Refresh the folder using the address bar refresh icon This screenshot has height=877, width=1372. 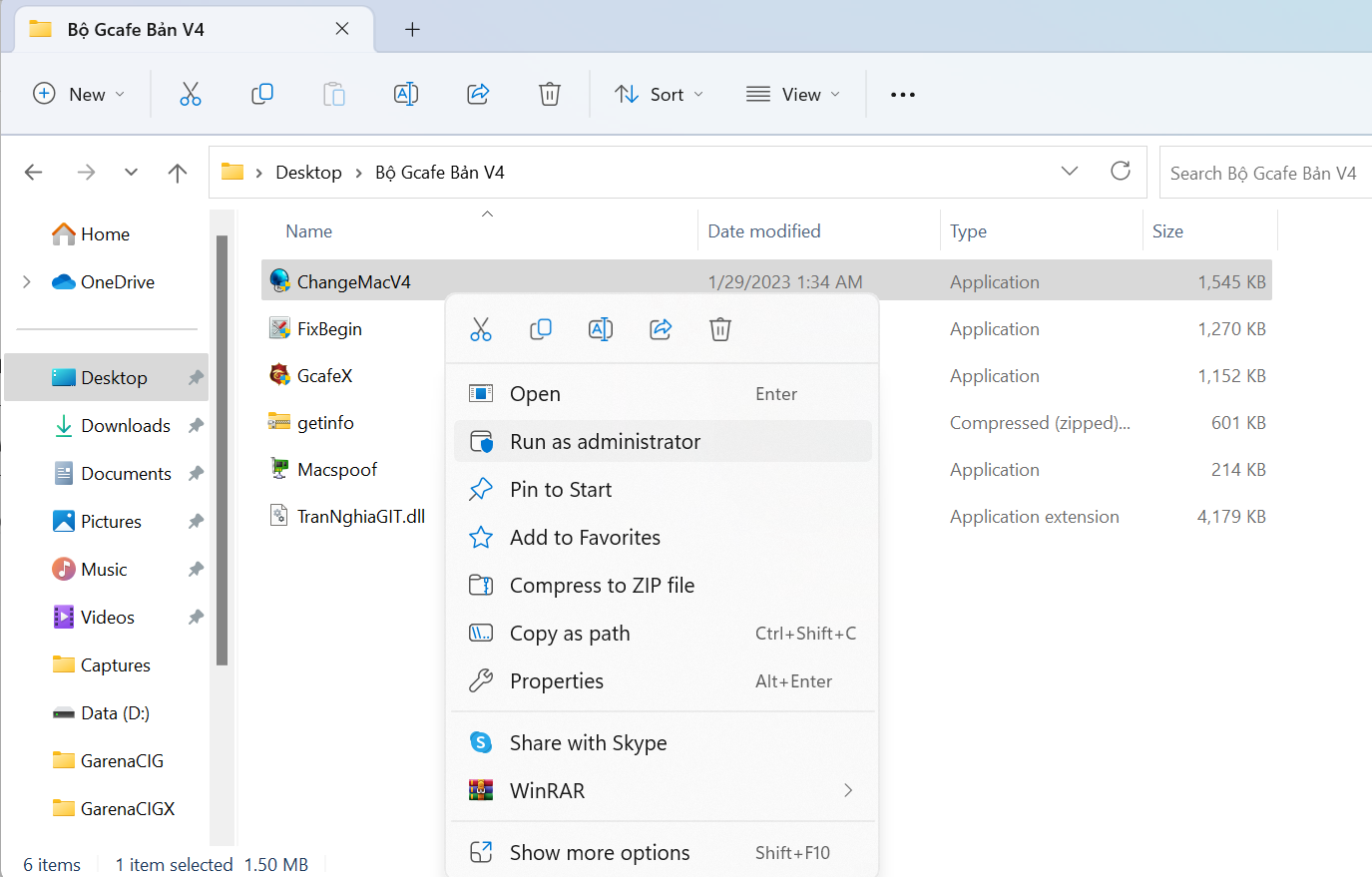pos(1121,171)
